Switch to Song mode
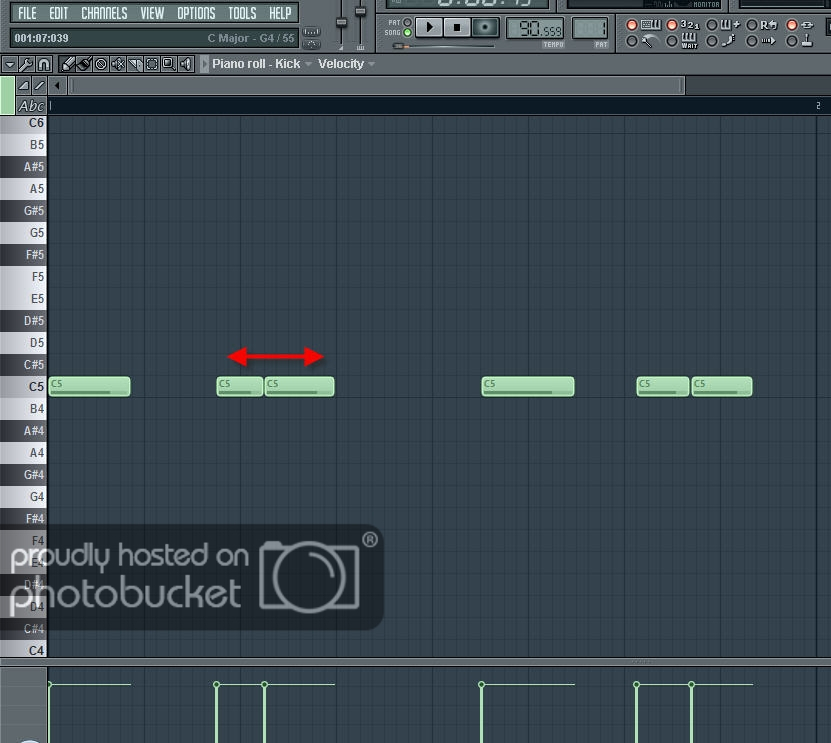Image resolution: width=831 pixels, height=743 pixels. [407, 33]
